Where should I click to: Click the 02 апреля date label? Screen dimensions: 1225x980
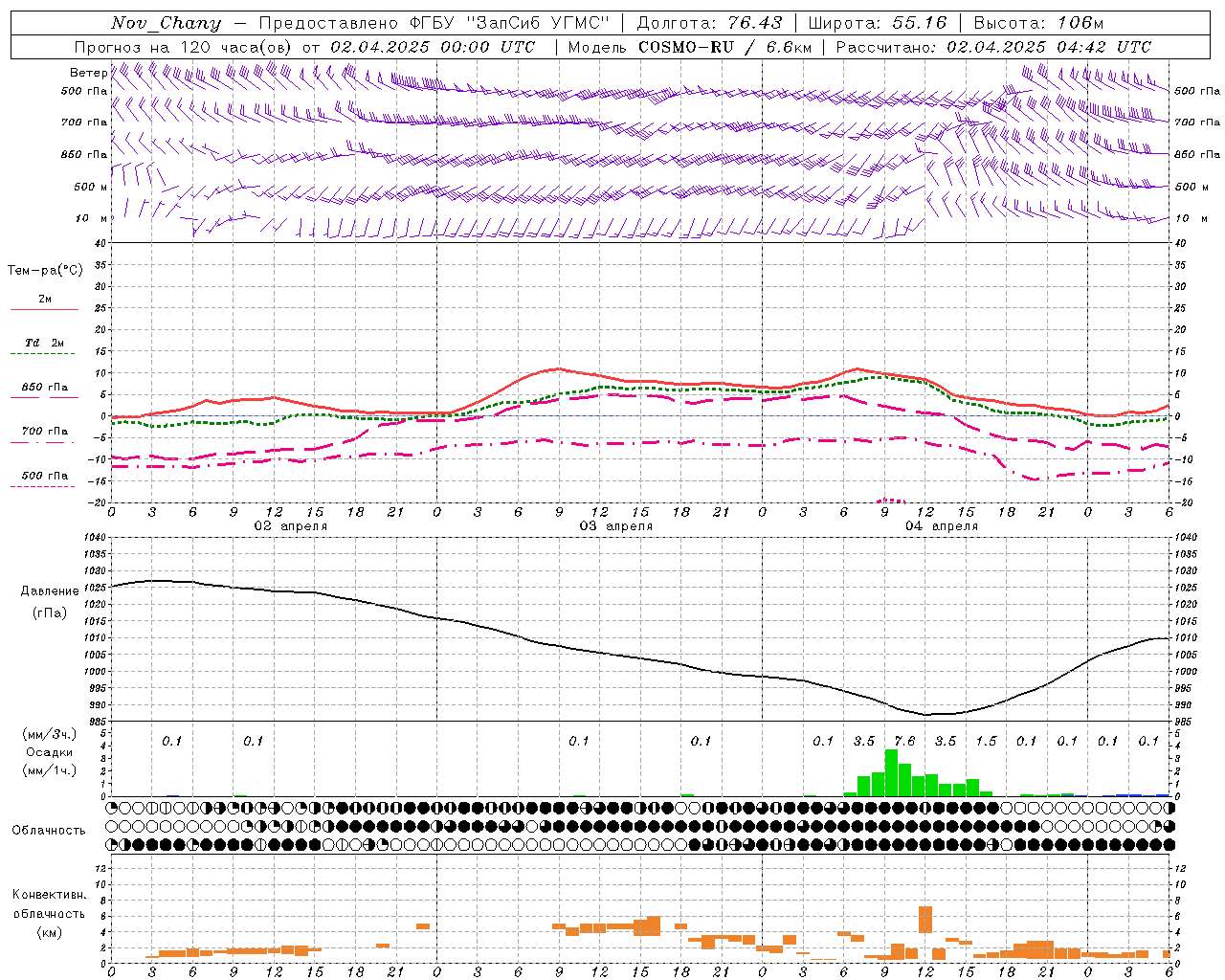291,526
